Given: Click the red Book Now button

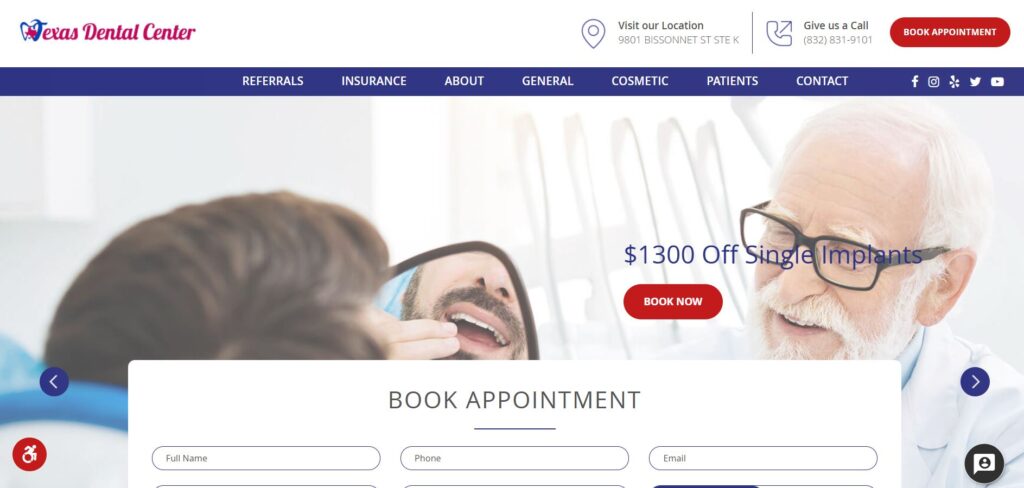Looking at the screenshot, I should (x=673, y=301).
